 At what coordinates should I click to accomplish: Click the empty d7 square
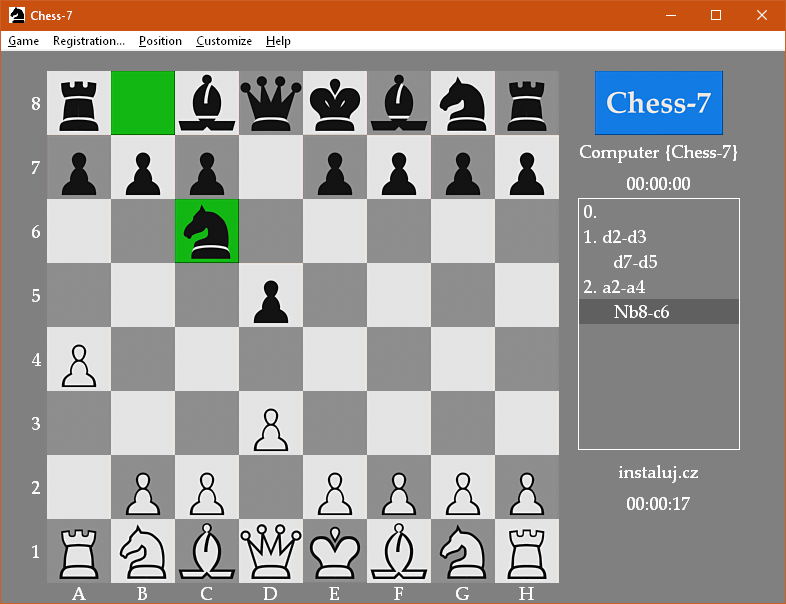(271, 167)
